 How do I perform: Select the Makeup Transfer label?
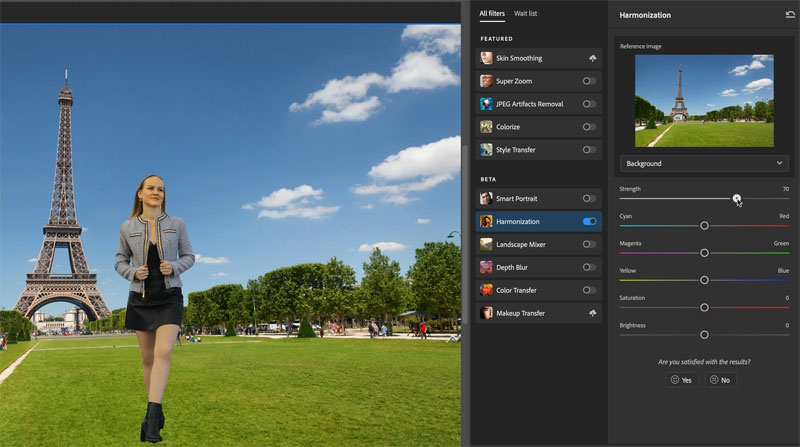point(520,313)
